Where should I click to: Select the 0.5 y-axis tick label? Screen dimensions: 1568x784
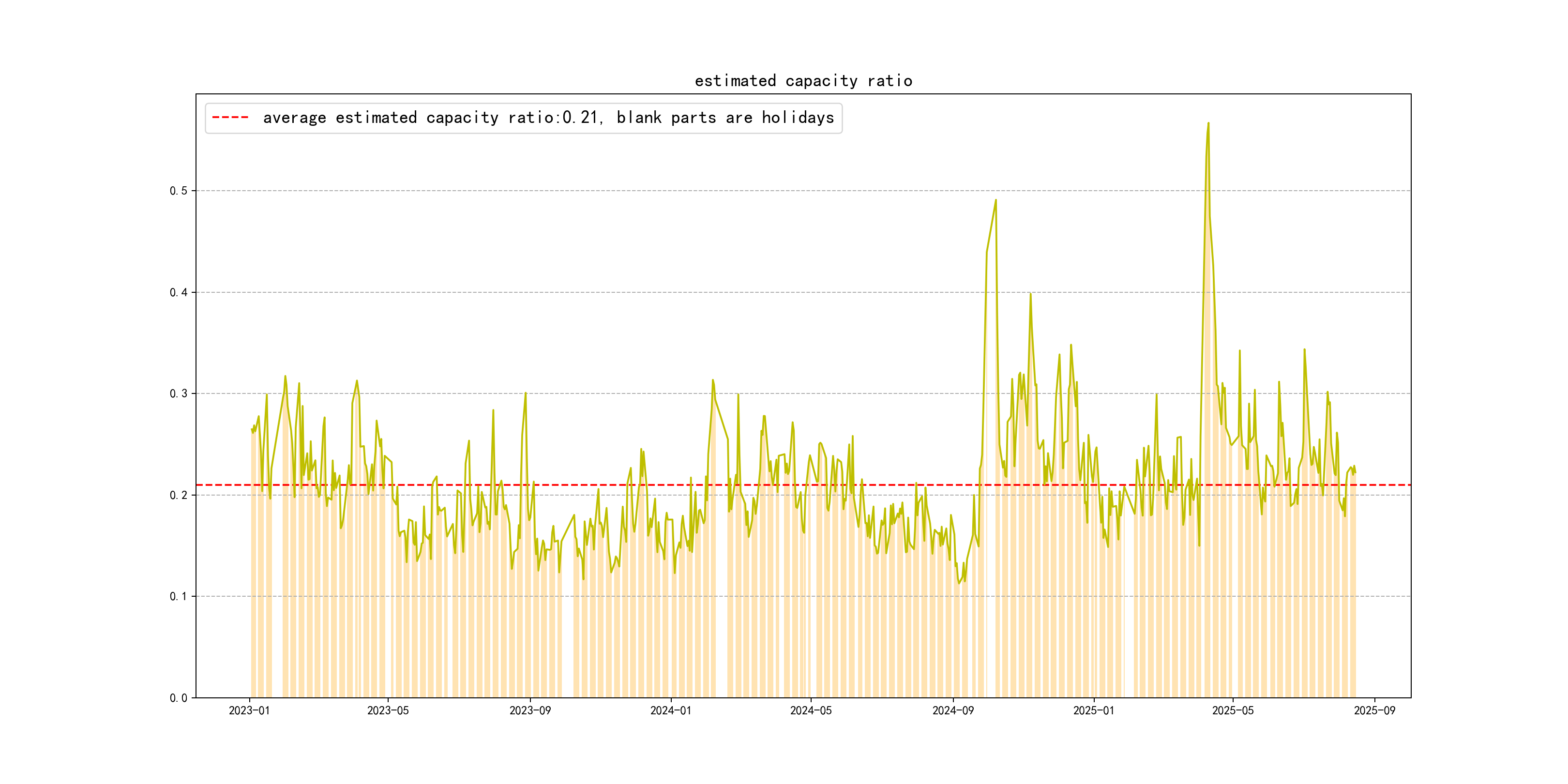pyautogui.click(x=179, y=191)
